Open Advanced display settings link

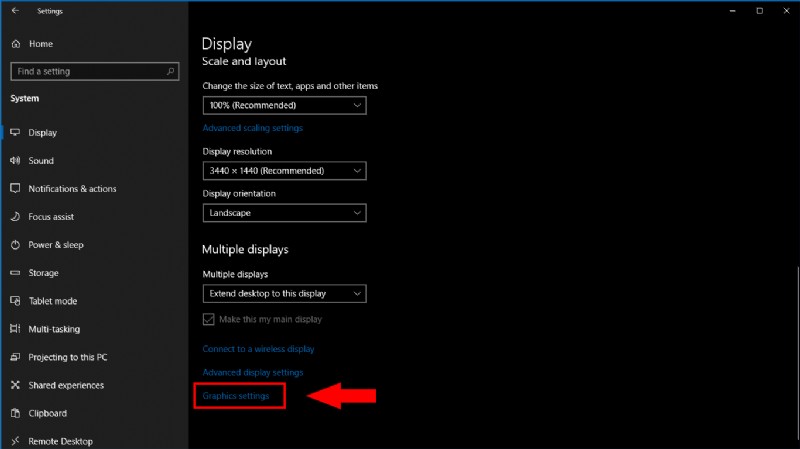click(253, 372)
